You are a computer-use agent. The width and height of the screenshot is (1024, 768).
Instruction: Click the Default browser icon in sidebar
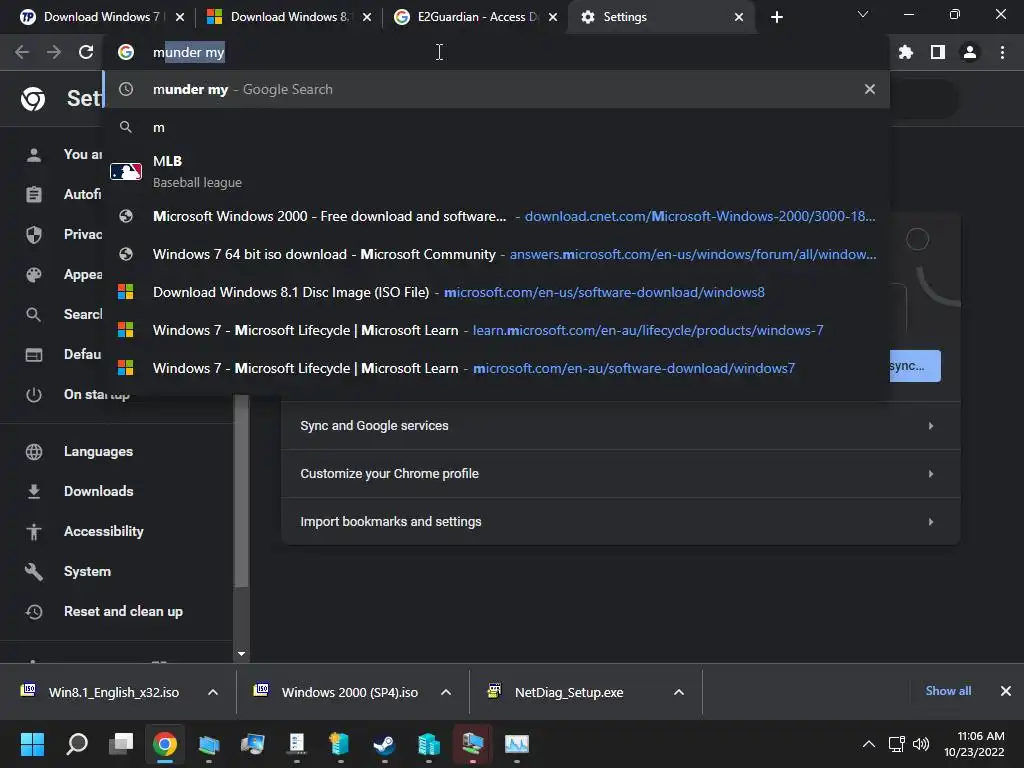pyautogui.click(x=34, y=355)
